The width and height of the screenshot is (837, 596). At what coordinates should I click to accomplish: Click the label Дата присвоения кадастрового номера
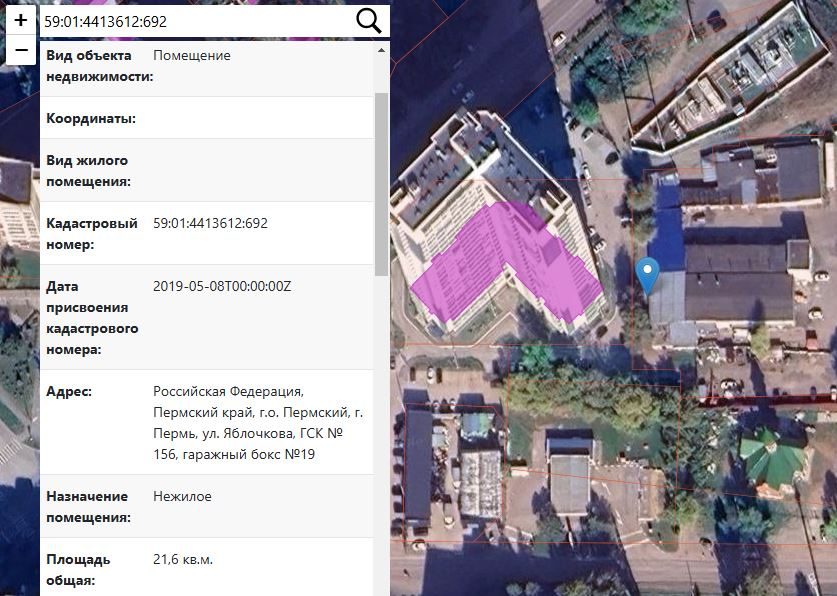(92, 318)
